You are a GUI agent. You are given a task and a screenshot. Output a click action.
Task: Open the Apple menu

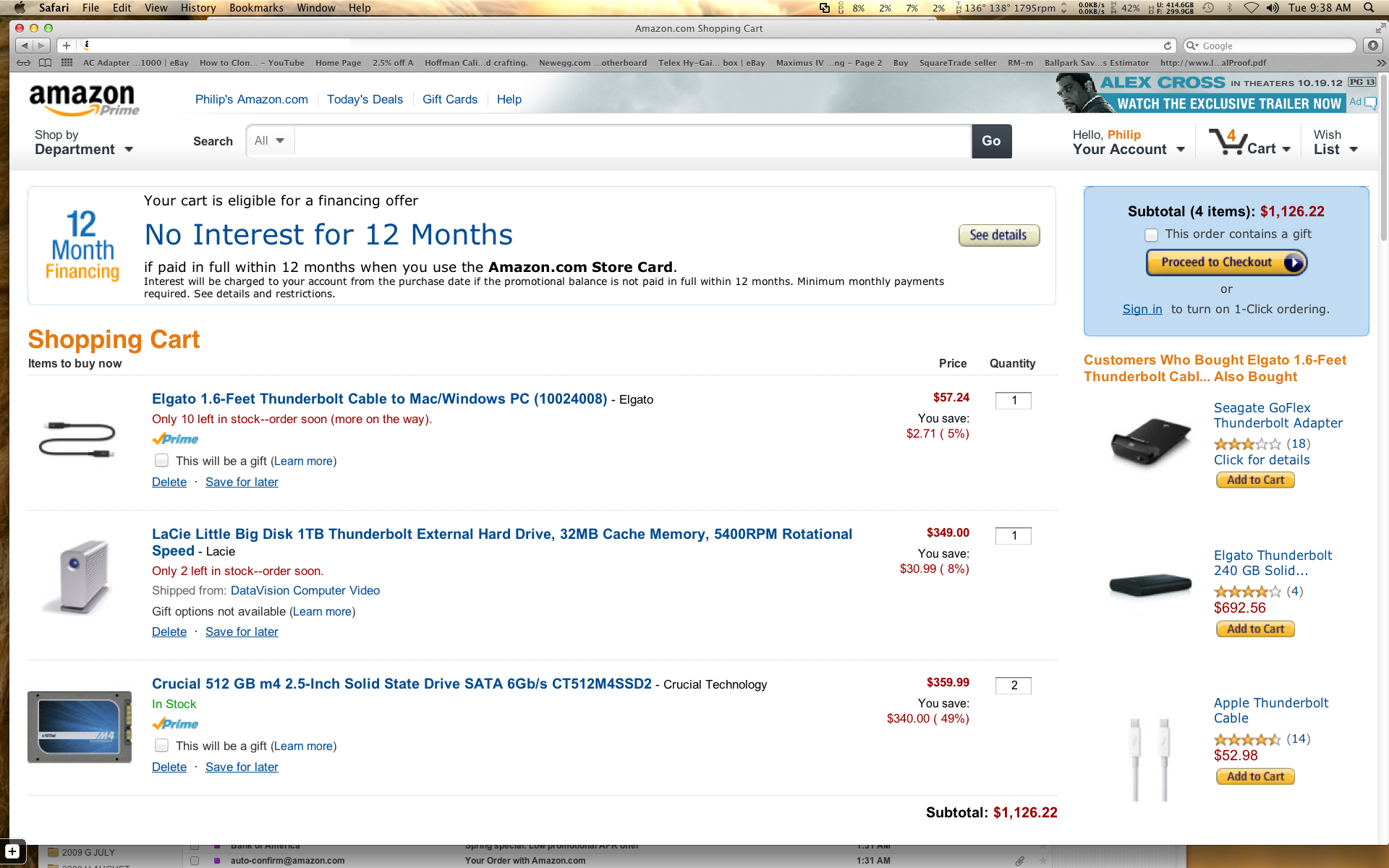20,8
